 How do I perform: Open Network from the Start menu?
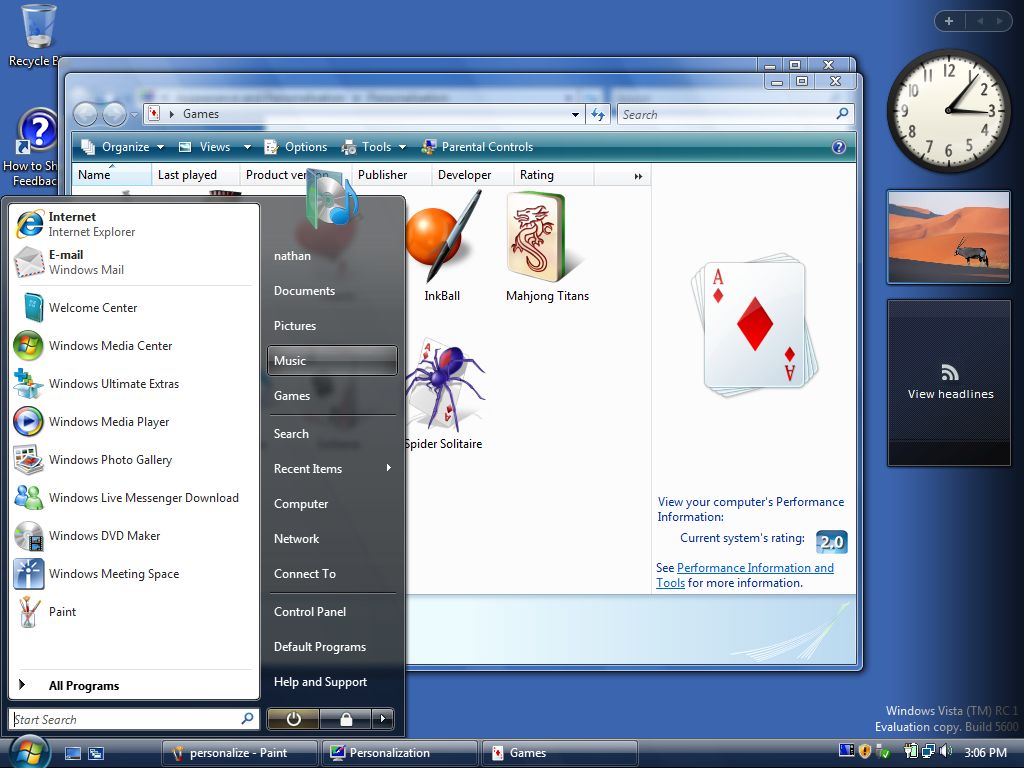tap(332, 538)
